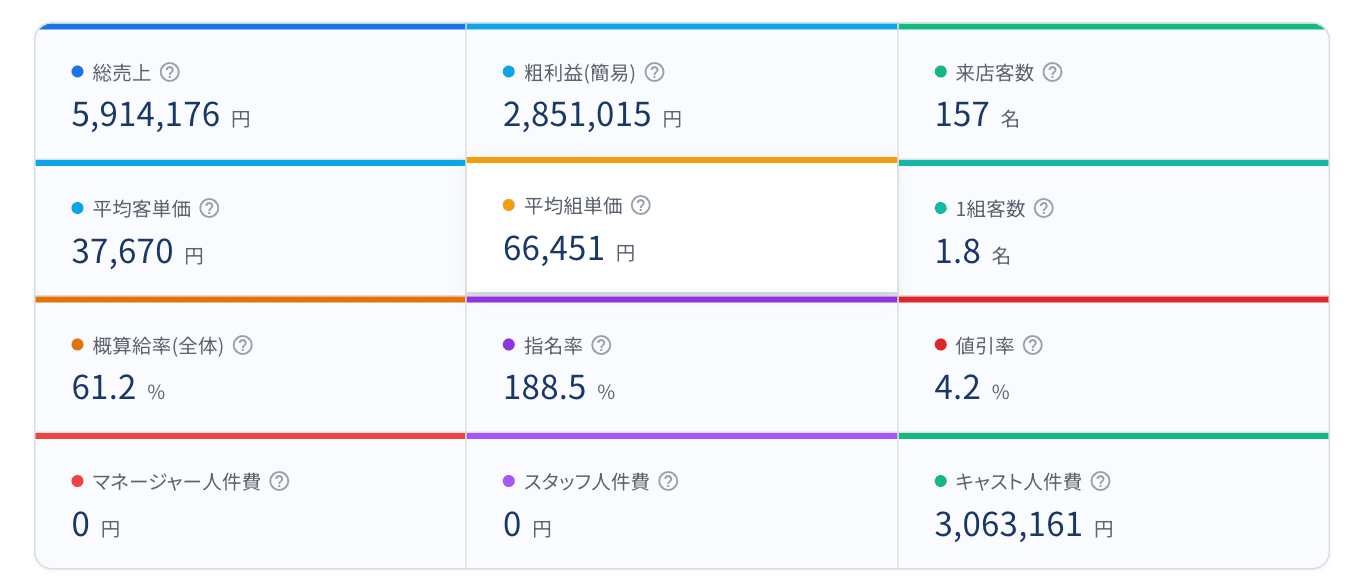Image resolution: width=1352 pixels, height=586 pixels.
Task: Select the 平均組単価 highlighted metric card
Action: point(683,226)
